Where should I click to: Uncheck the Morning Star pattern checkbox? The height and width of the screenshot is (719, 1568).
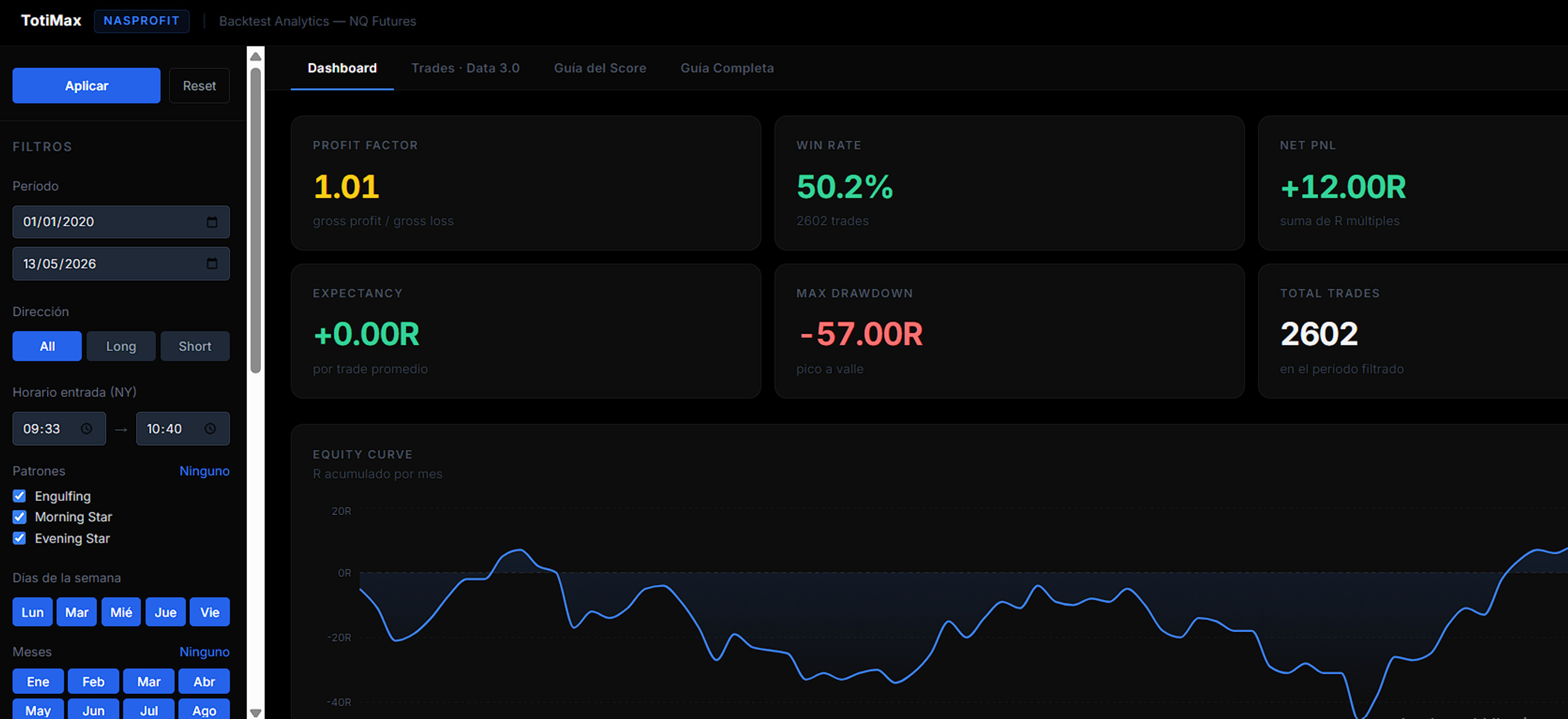coord(20,517)
